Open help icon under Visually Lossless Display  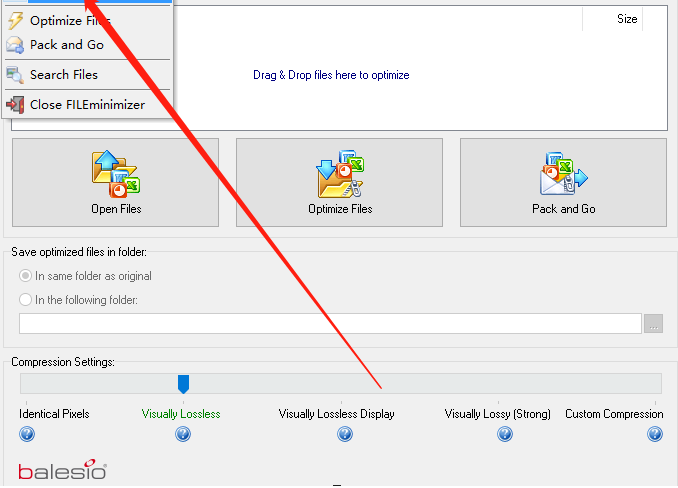345,434
